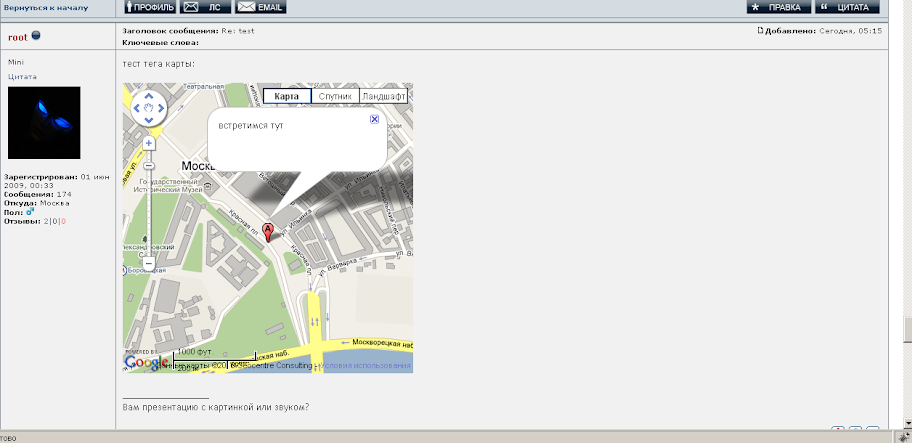Viewport: 912px width, 443px height.
Task: Open 'Условия использования' map link
Action: [x=365, y=366]
